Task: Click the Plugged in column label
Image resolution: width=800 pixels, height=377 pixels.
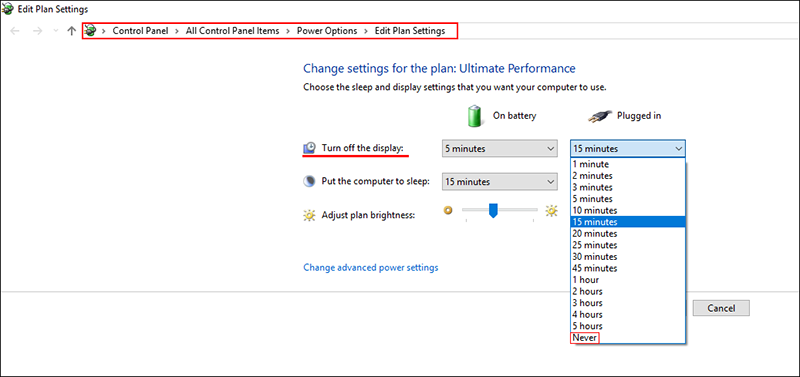Action: pos(639,116)
